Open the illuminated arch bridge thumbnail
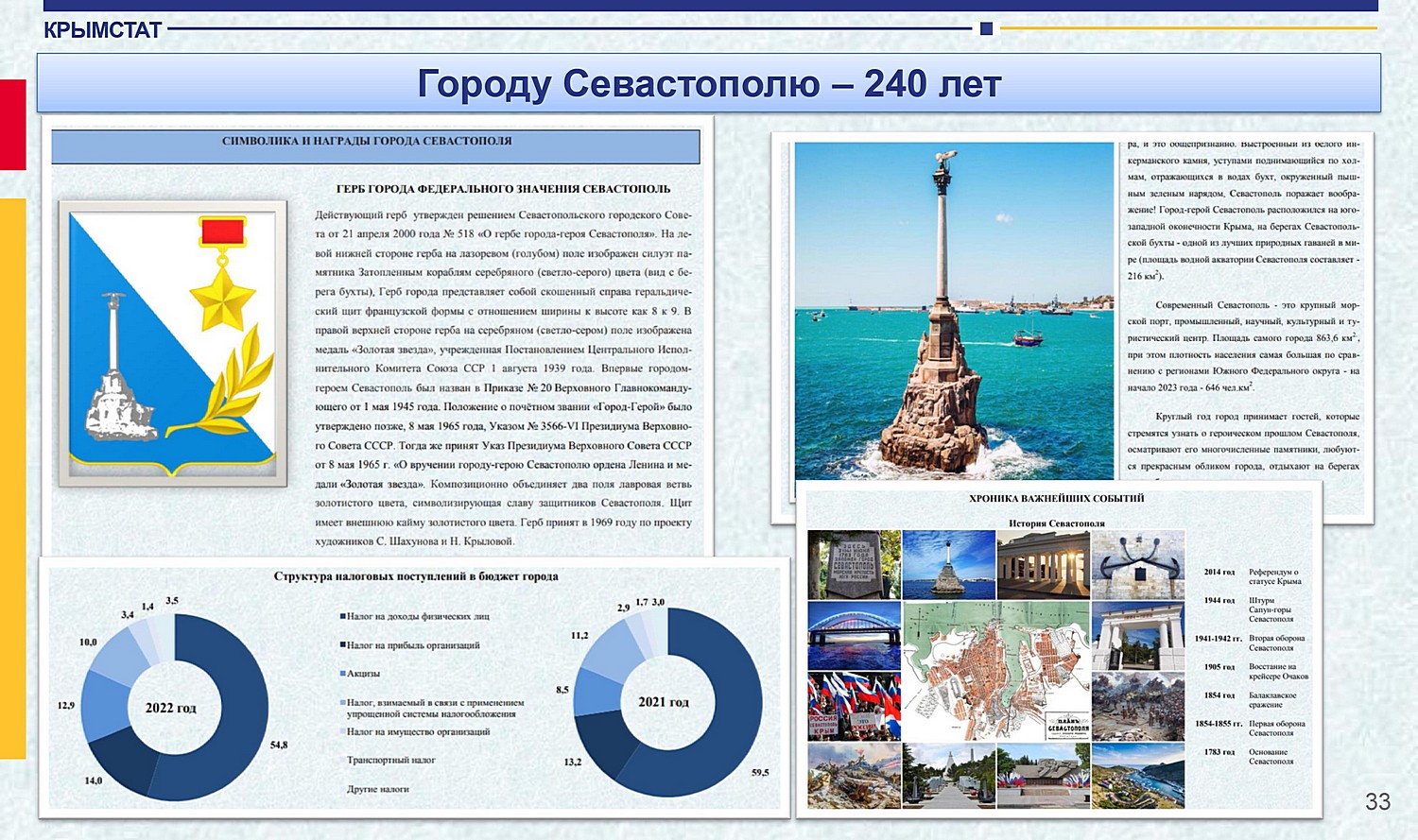Screen dimensions: 1418x840 [854, 637]
